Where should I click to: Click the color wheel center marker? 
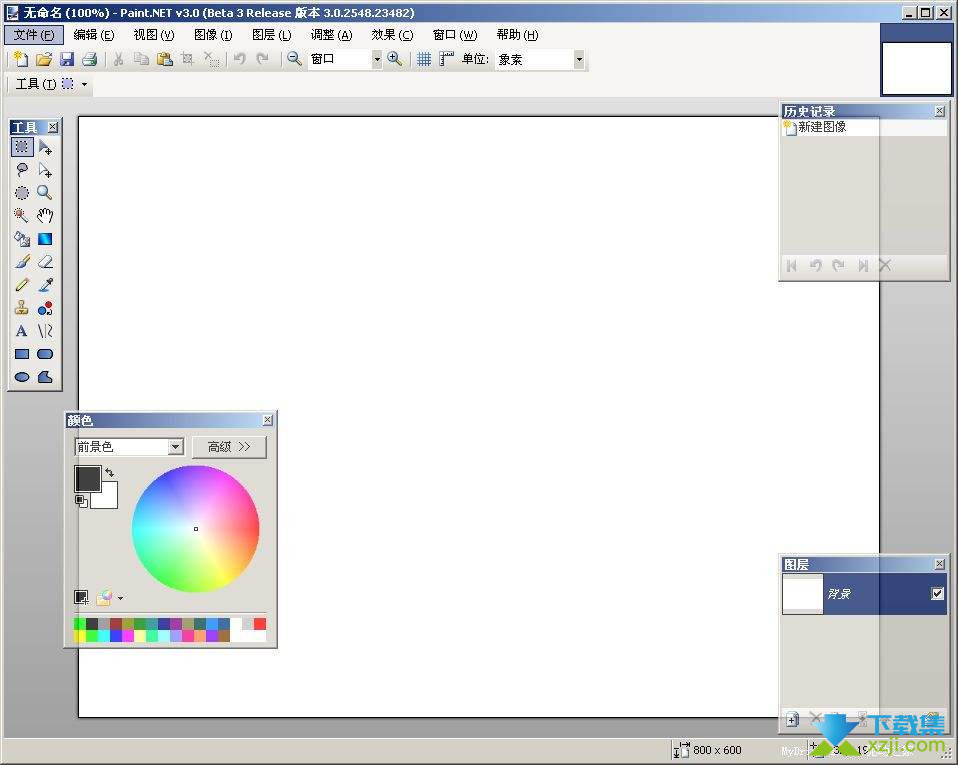(196, 529)
